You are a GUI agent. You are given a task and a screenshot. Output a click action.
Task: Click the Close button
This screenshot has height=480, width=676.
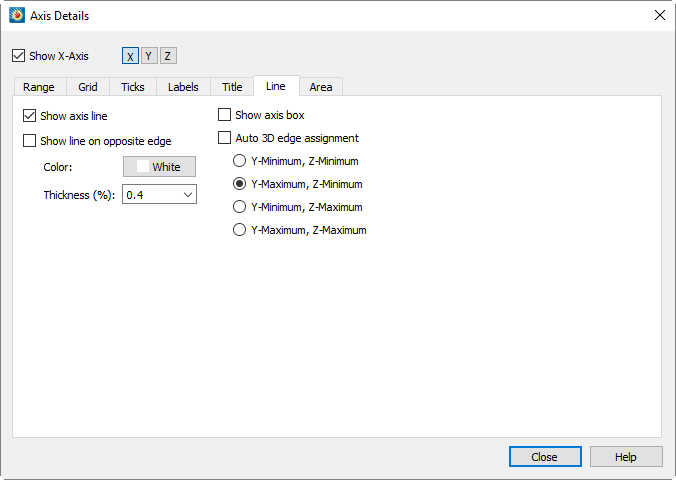click(x=545, y=457)
